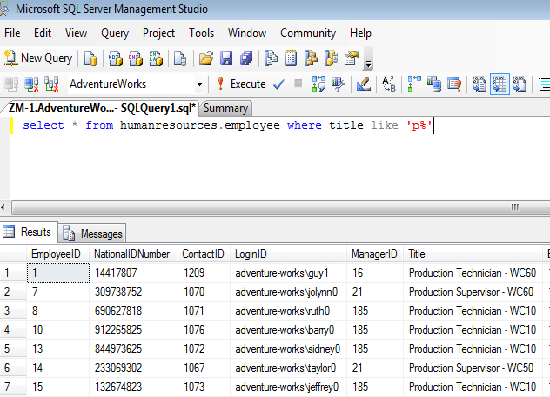
Task: Analyze query in Database Engine Tuning Advisor
Action: coord(338,84)
